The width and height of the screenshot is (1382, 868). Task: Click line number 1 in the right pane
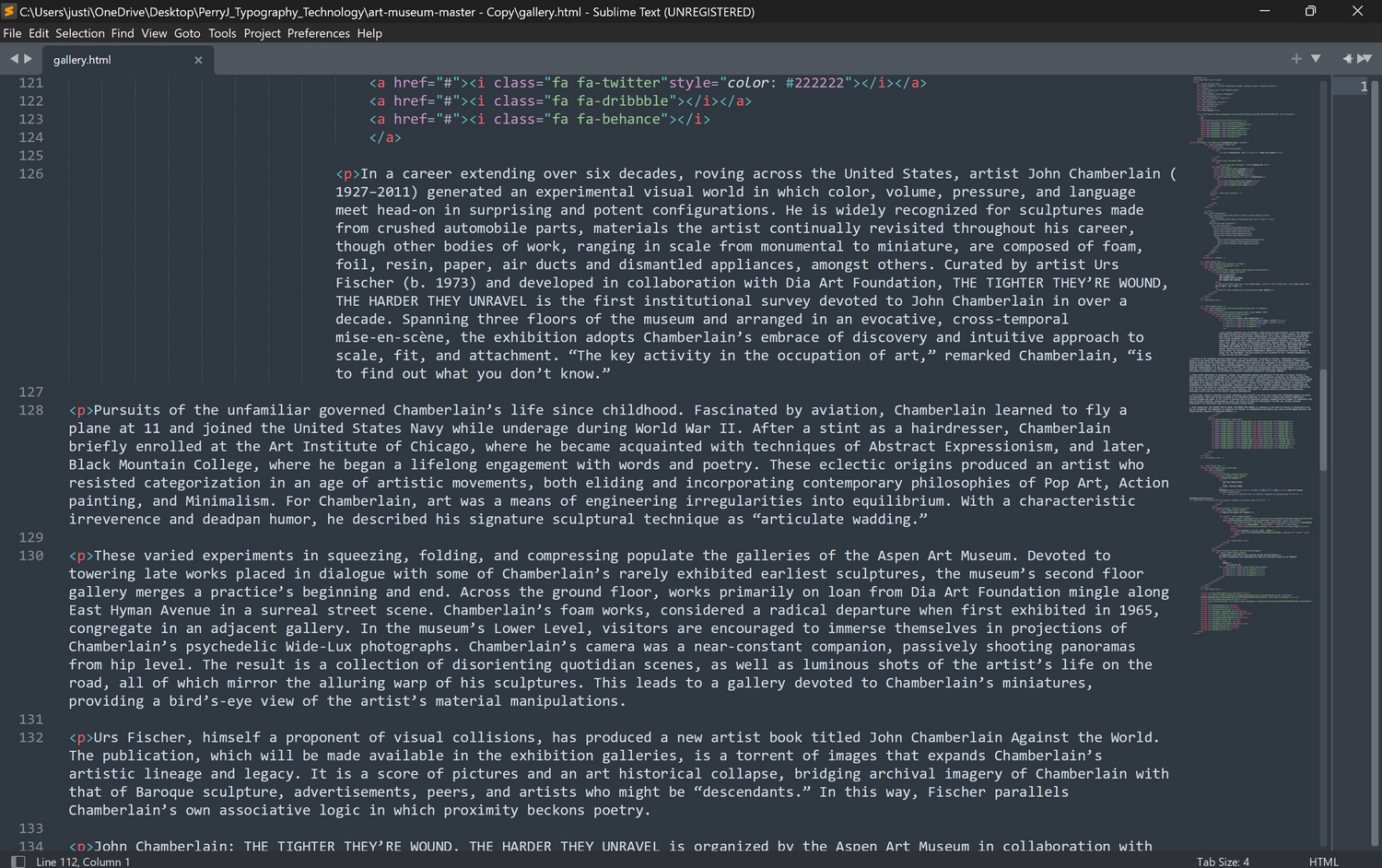(x=1364, y=87)
